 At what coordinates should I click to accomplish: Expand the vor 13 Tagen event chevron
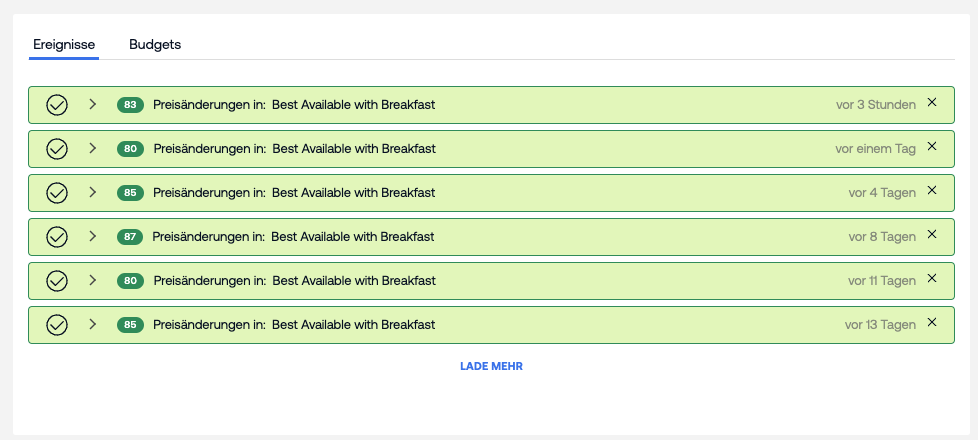92,324
